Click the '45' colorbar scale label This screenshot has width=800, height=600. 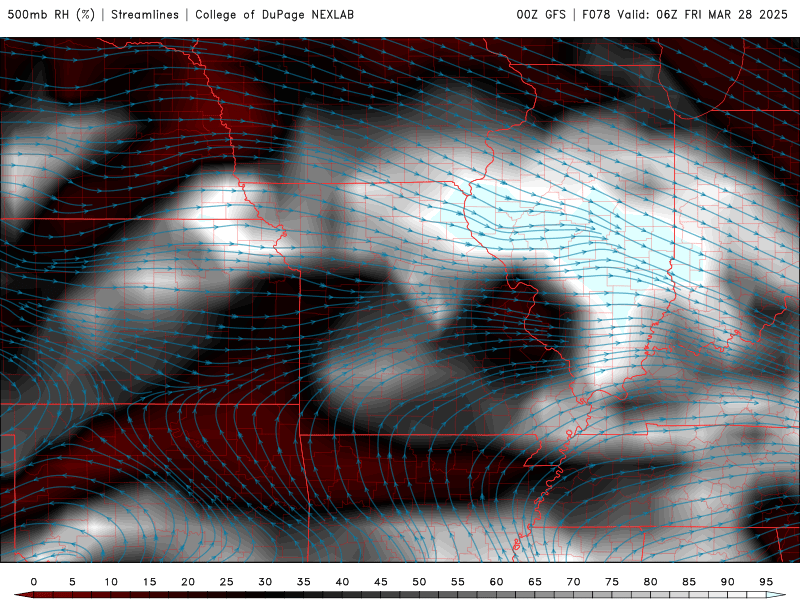click(381, 582)
